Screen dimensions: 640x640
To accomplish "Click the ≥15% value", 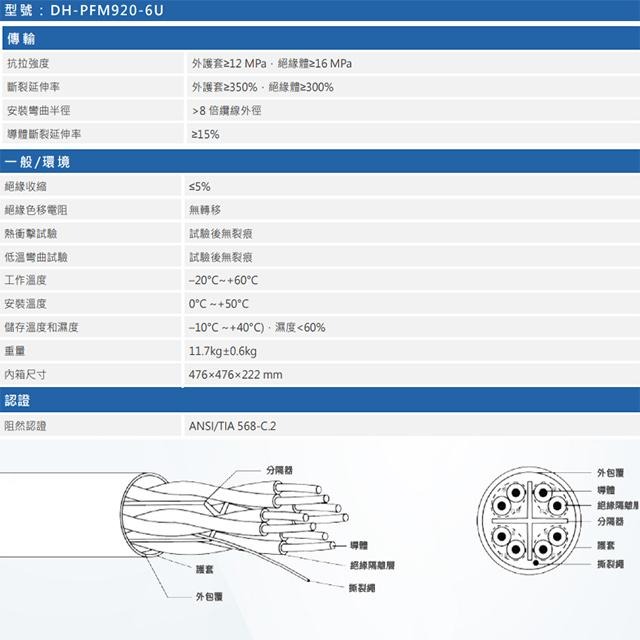I will (205, 134).
